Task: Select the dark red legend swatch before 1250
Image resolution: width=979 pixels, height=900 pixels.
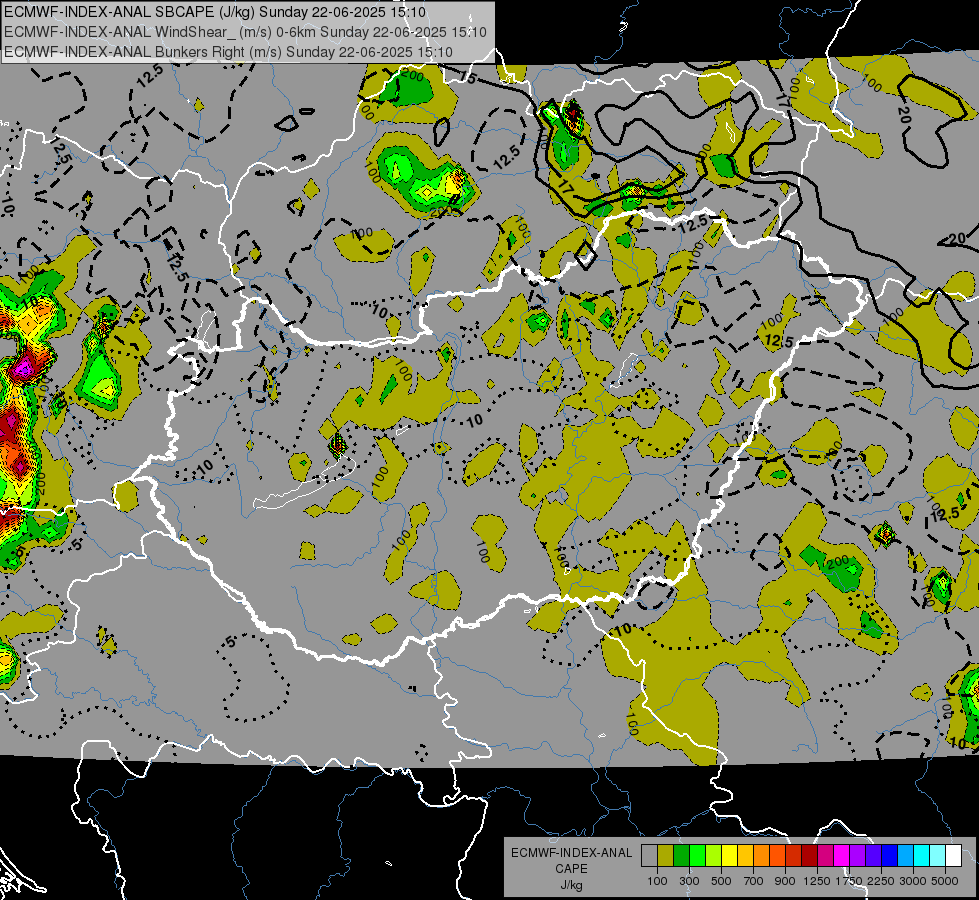Action: click(x=809, y=856)
